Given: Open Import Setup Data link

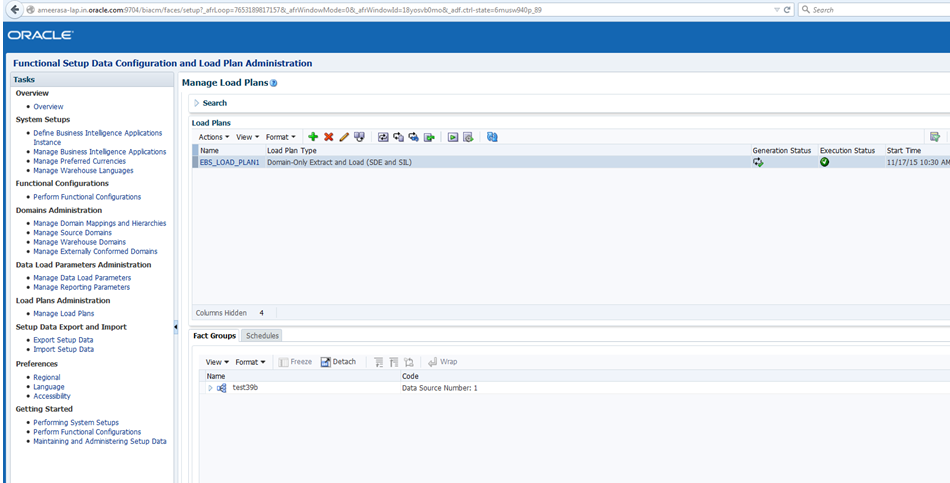Looking at the screenshot, I should [64, 349].
